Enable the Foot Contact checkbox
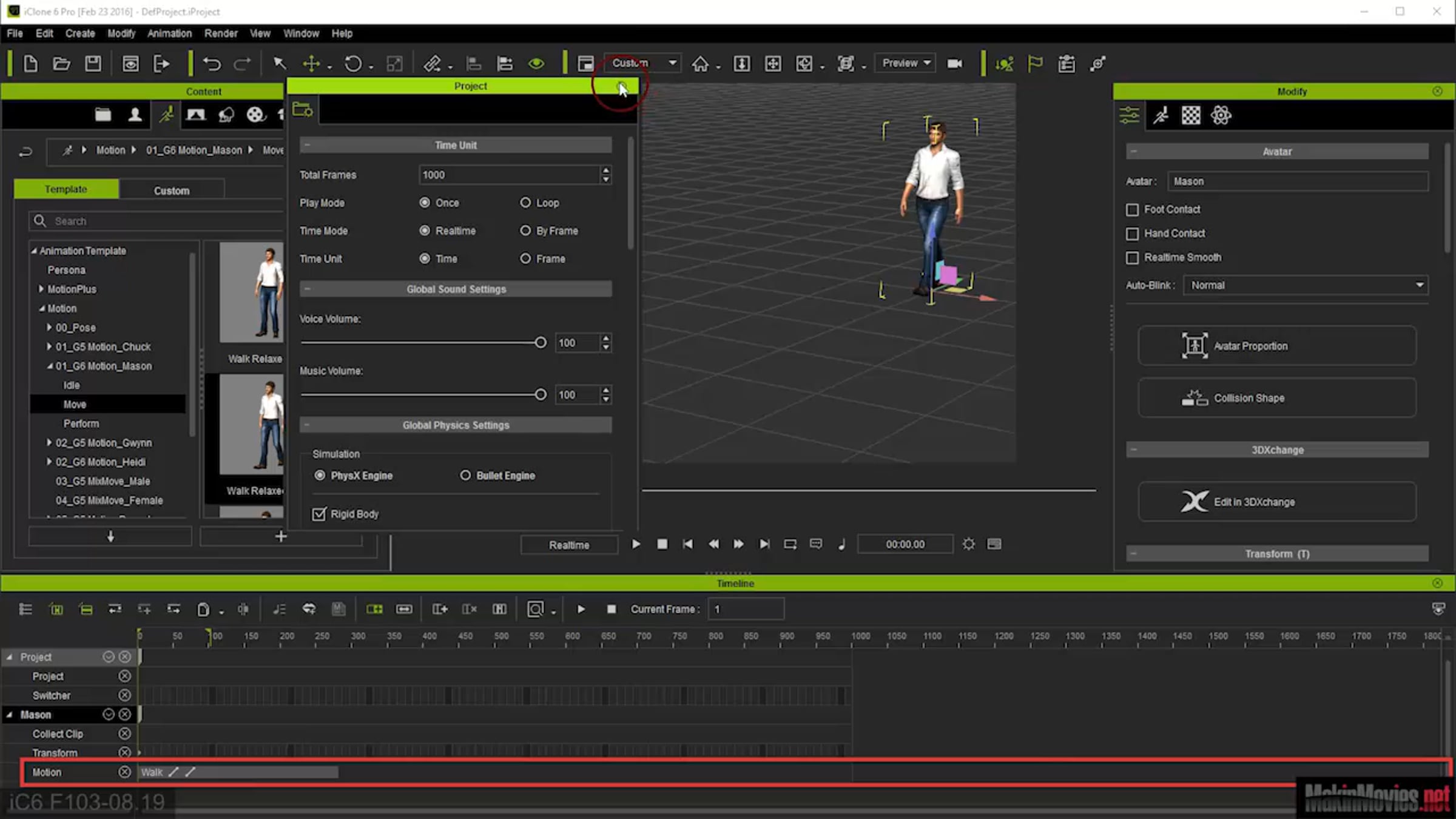The height and width of the screenshot is (819, 1456). [x=1132, y=210]
